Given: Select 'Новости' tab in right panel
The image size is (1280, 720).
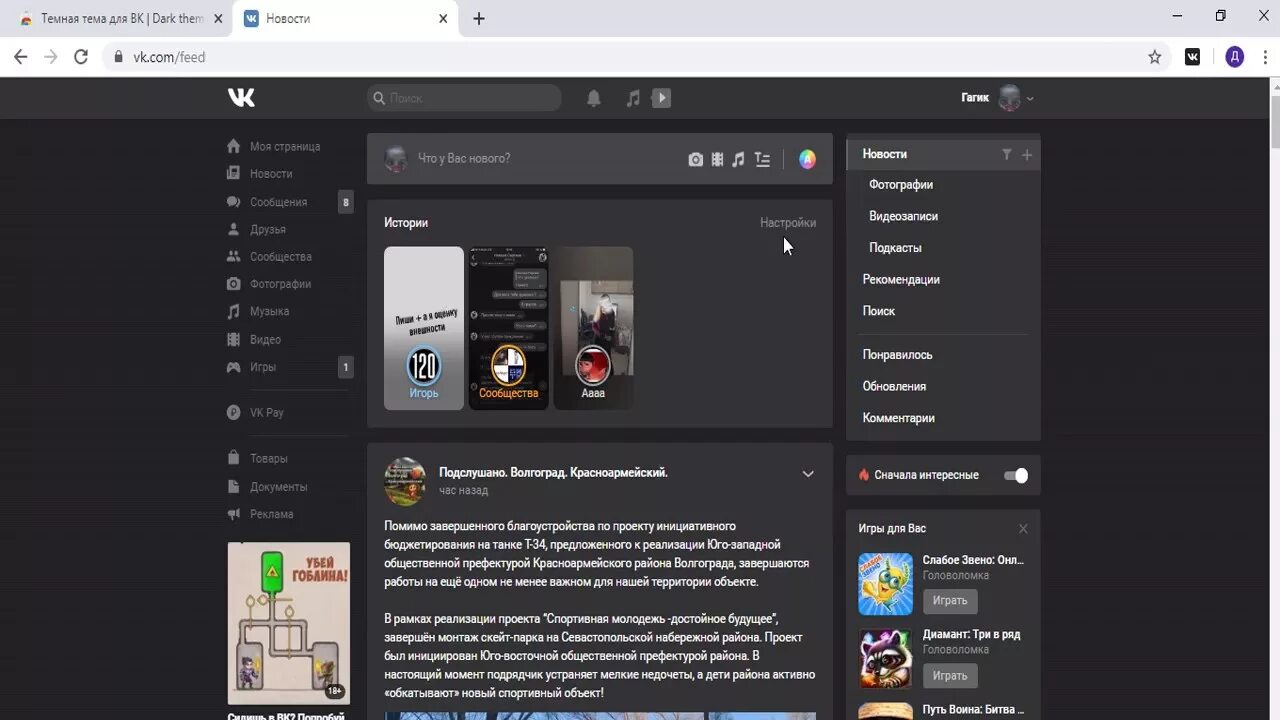Looking at the screenshot, I should (x=885, y=154).
